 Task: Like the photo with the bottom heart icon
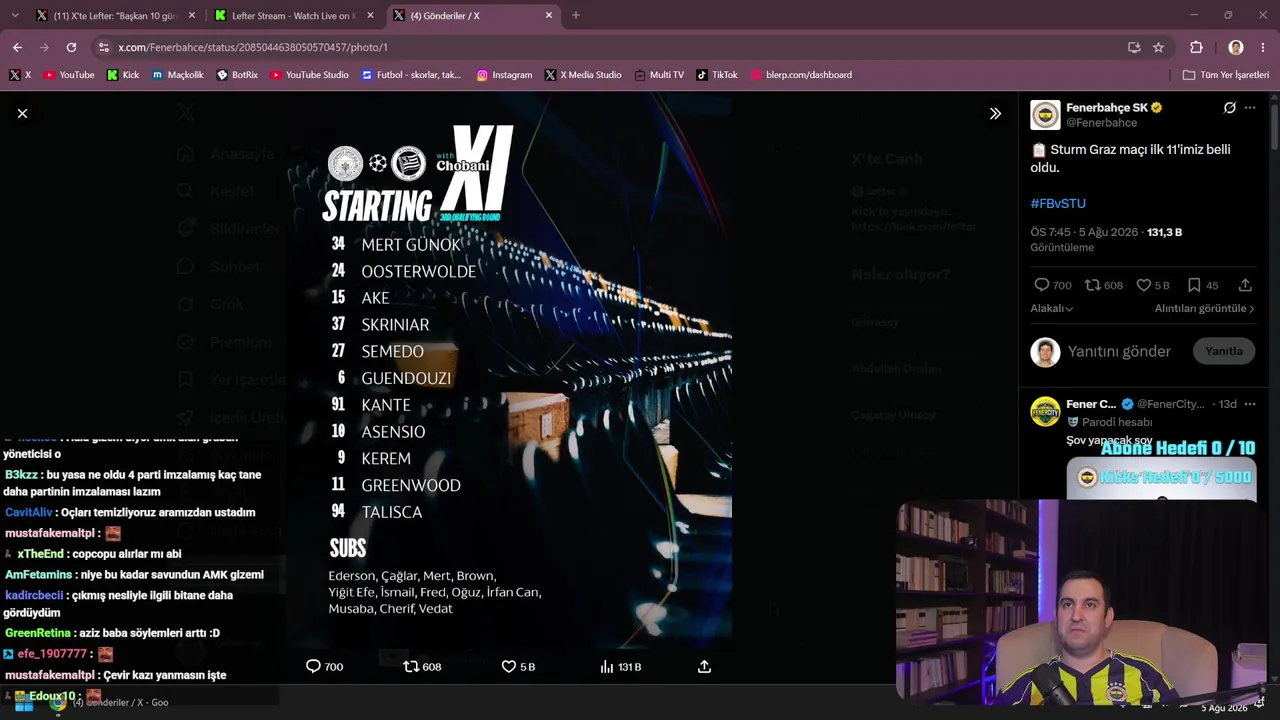coord(508,666)
